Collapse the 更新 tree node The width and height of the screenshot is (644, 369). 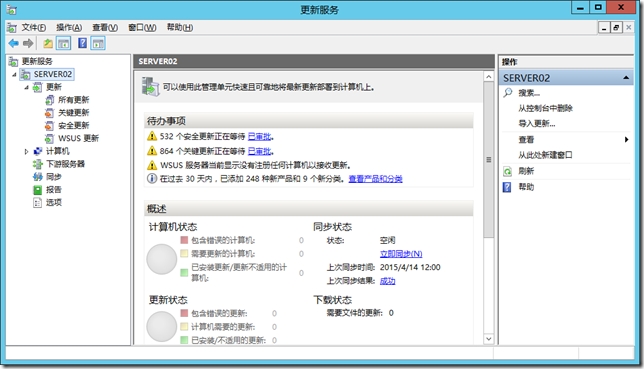click(x=26, y=87)
